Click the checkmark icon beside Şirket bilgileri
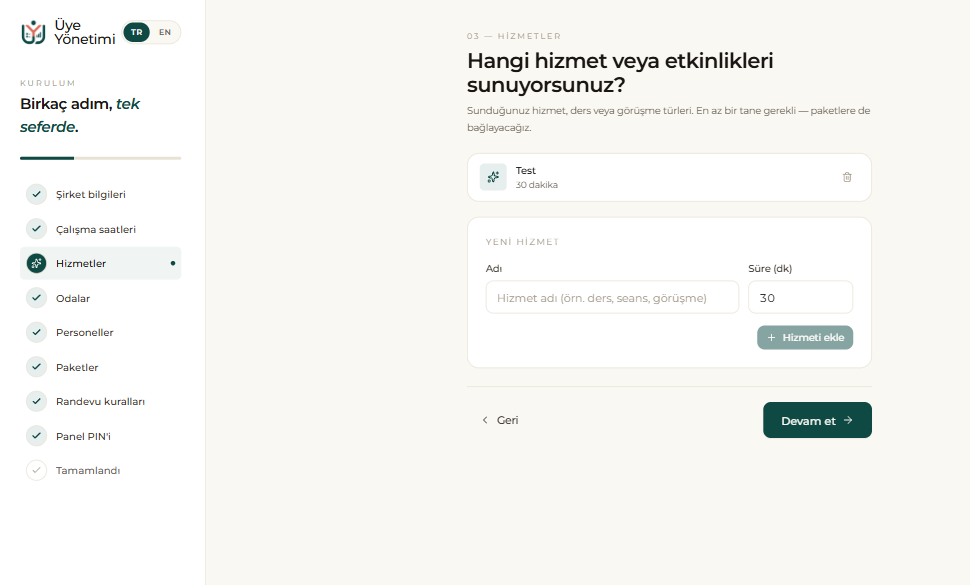Screen dimensions: 970x585 (36, 194)
